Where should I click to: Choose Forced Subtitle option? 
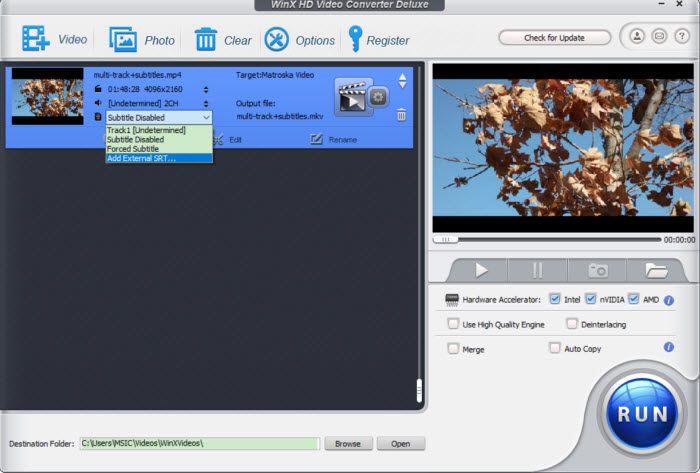159,149
